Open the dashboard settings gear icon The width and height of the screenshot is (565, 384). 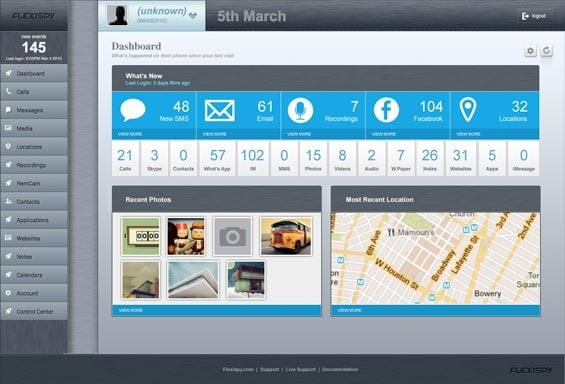point(530,51)
